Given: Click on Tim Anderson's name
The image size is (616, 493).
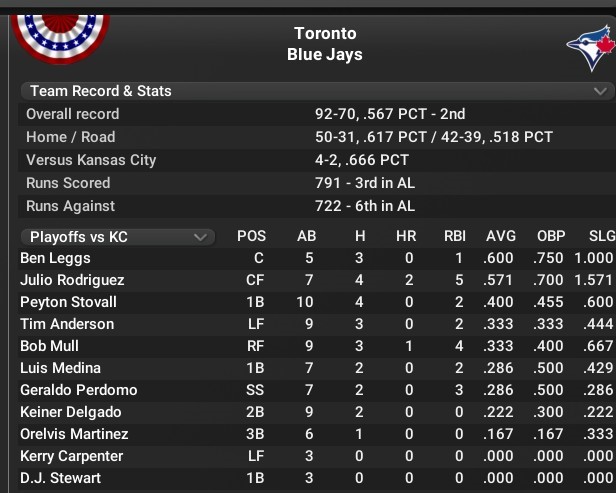Looking at the screenshot, I should click(67, 324).
